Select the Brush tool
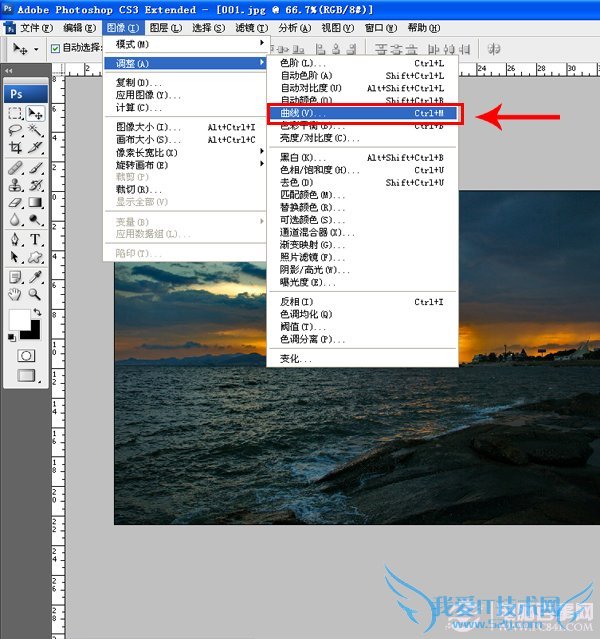Viewport: 600px width, 639px height. coord(35,167)
